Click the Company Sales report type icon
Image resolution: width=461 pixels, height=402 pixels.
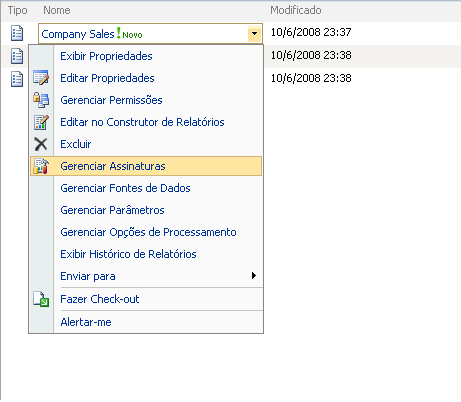(x=17, y=33)
